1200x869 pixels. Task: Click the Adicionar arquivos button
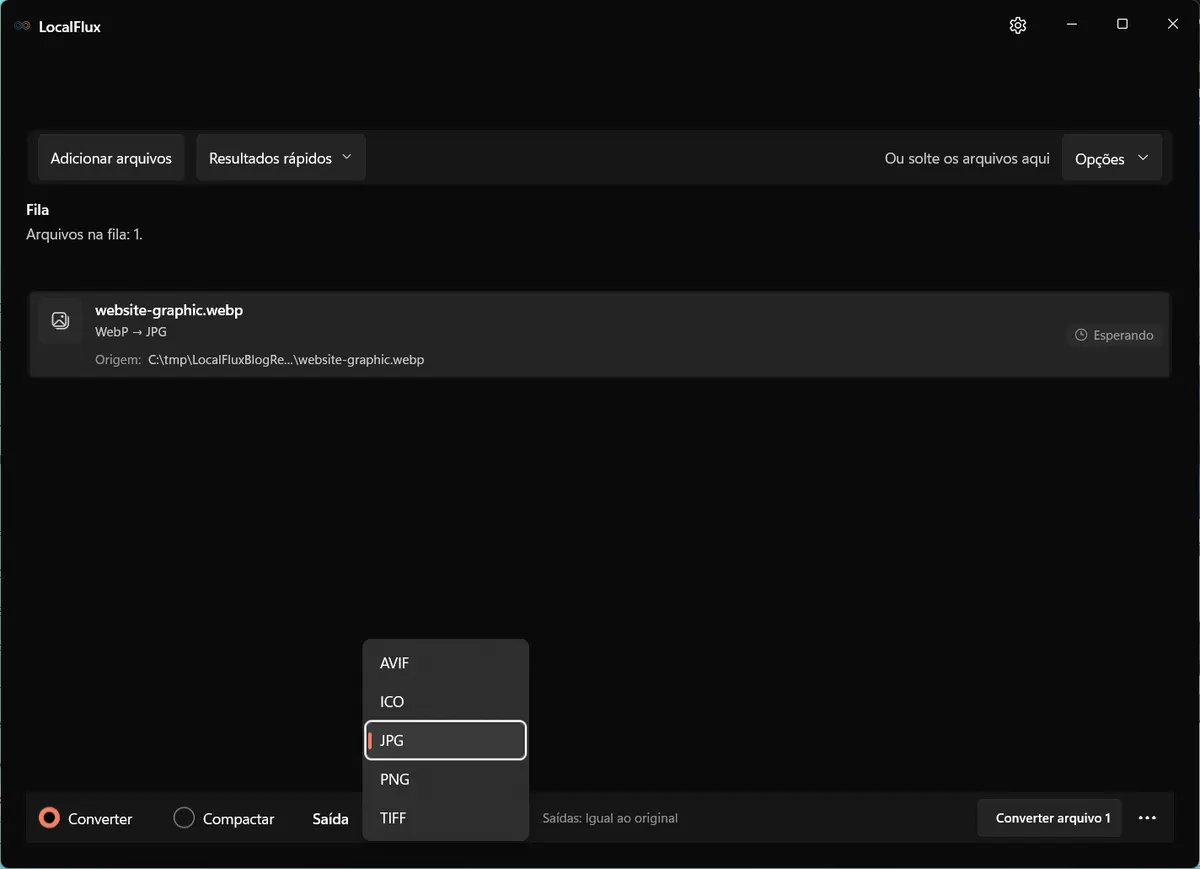111,158
